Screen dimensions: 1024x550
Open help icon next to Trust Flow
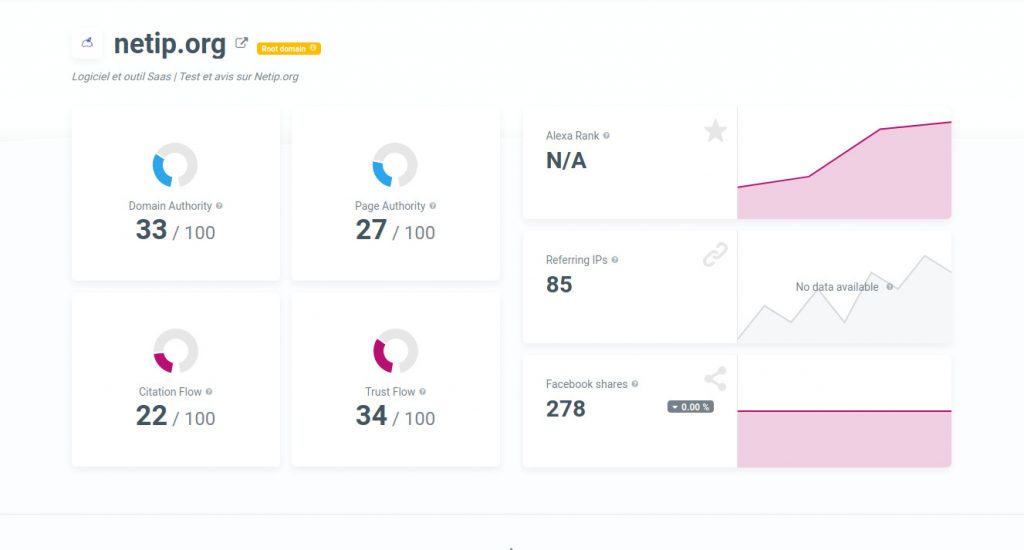(423, 392)
